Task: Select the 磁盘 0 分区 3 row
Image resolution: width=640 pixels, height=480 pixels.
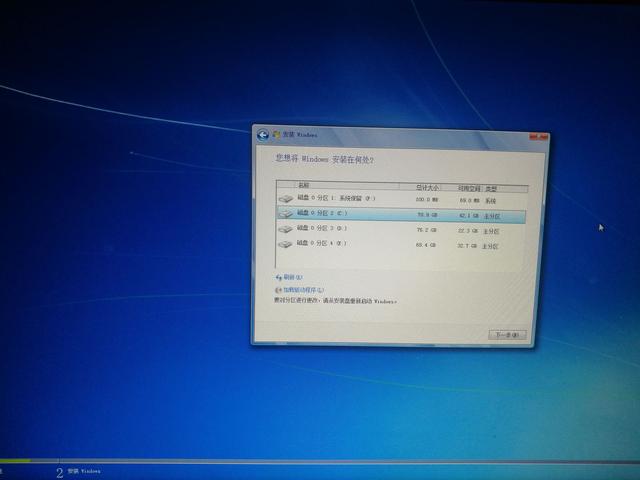Action: (400, 229)
